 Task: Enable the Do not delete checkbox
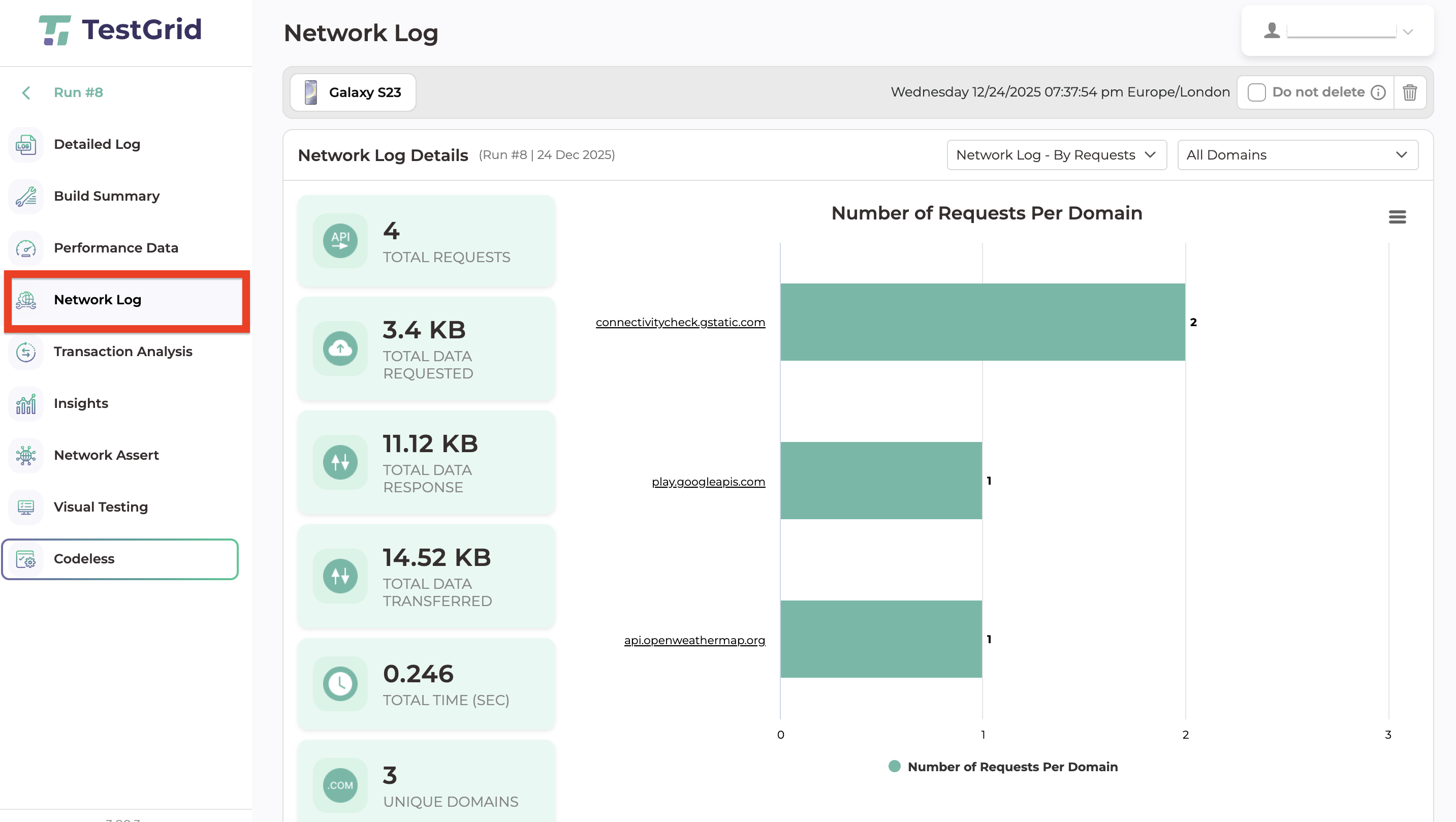1256,92
